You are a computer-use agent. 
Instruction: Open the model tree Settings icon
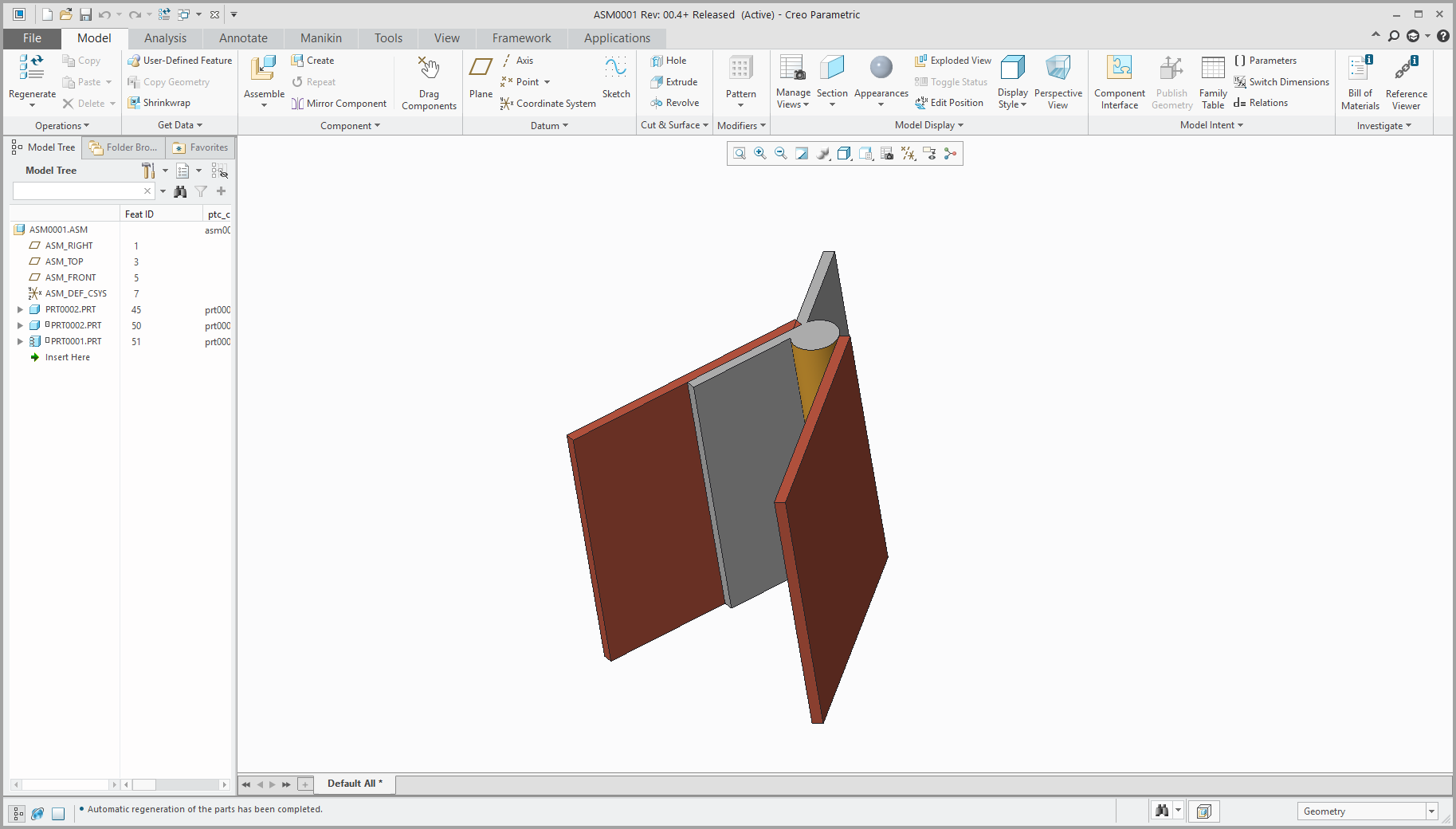point(148,171)
